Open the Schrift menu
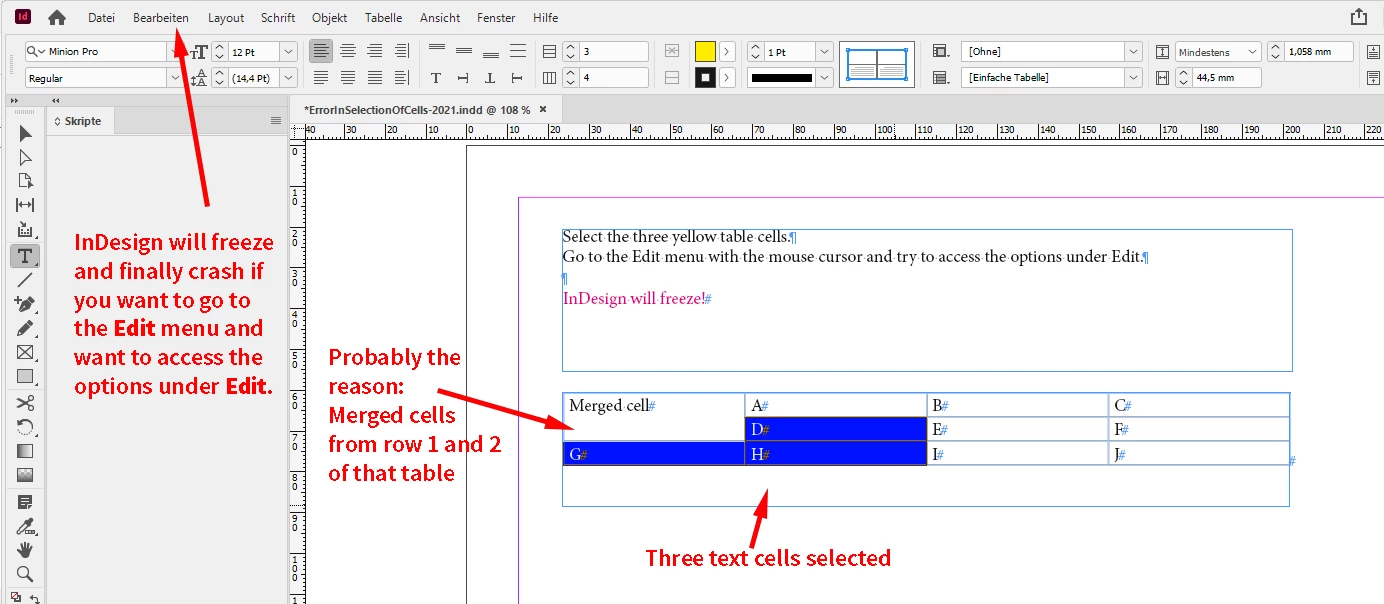 (278, 18)
